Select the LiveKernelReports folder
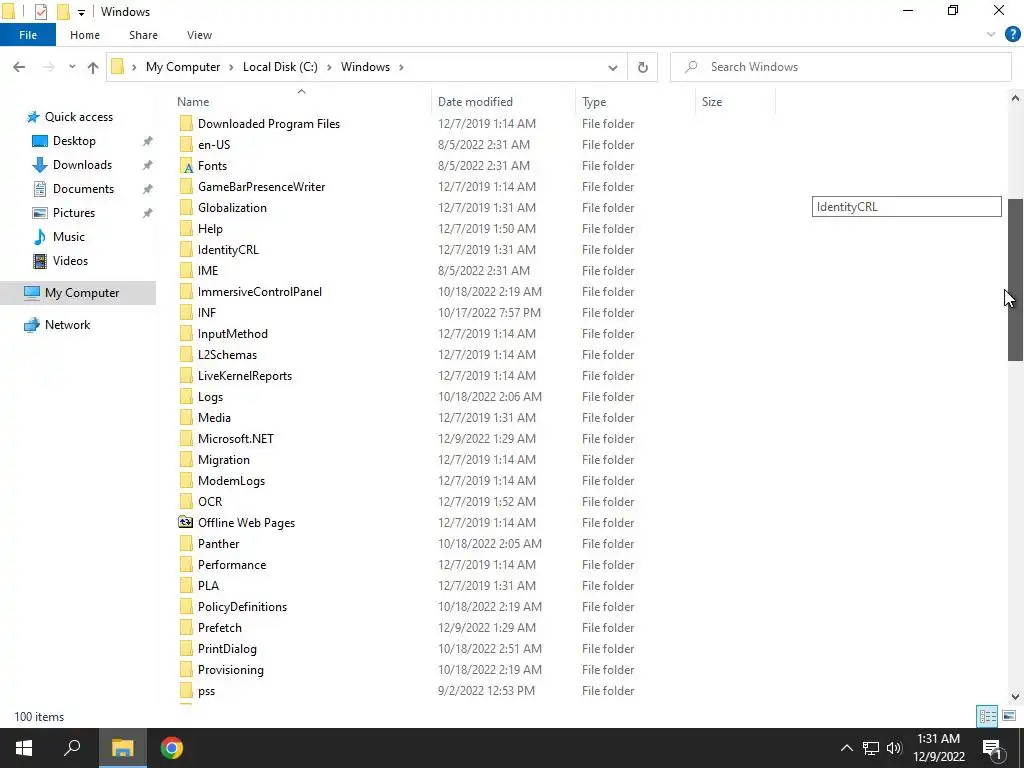 tap(245, 376)
